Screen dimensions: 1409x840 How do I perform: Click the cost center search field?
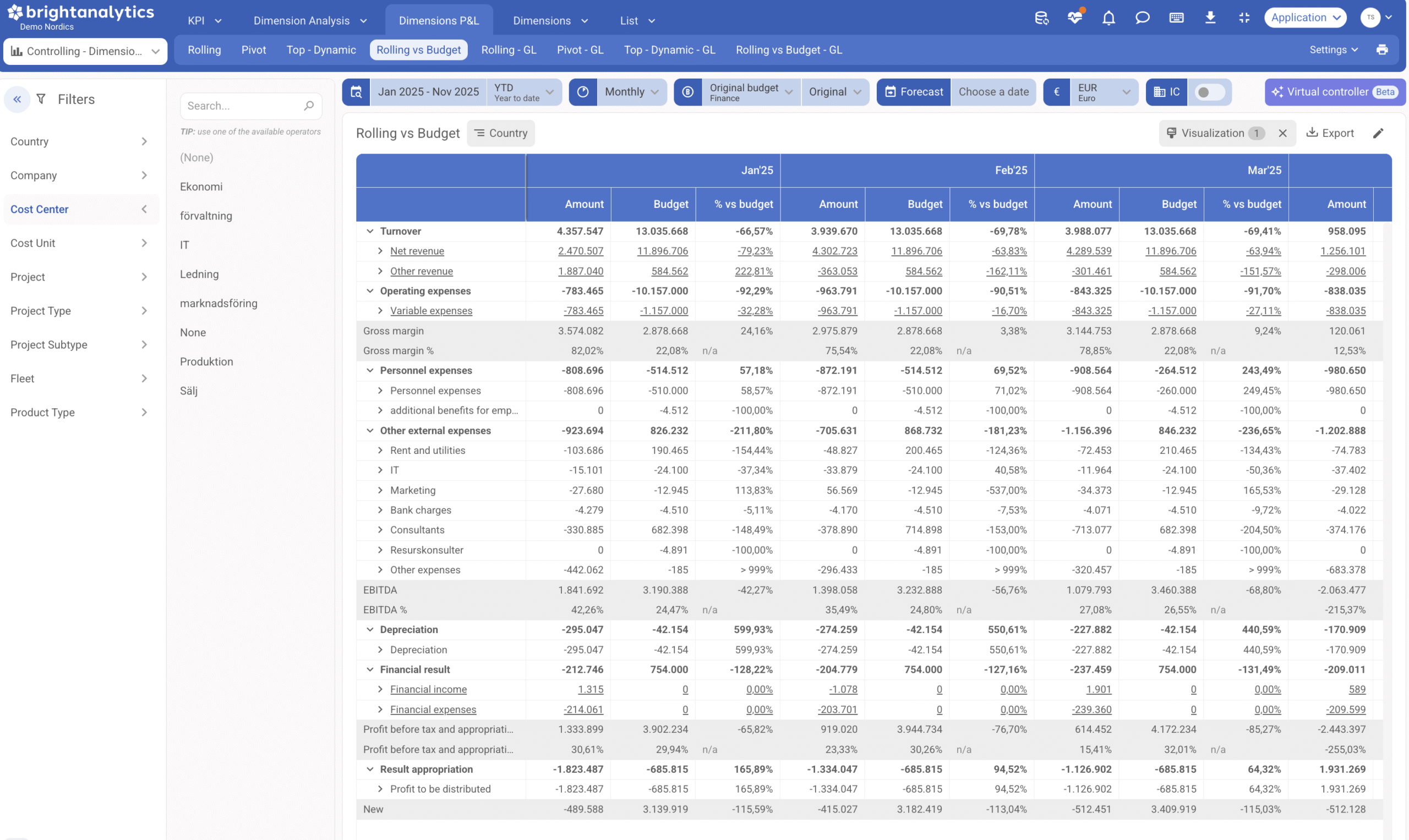(243, 106)
